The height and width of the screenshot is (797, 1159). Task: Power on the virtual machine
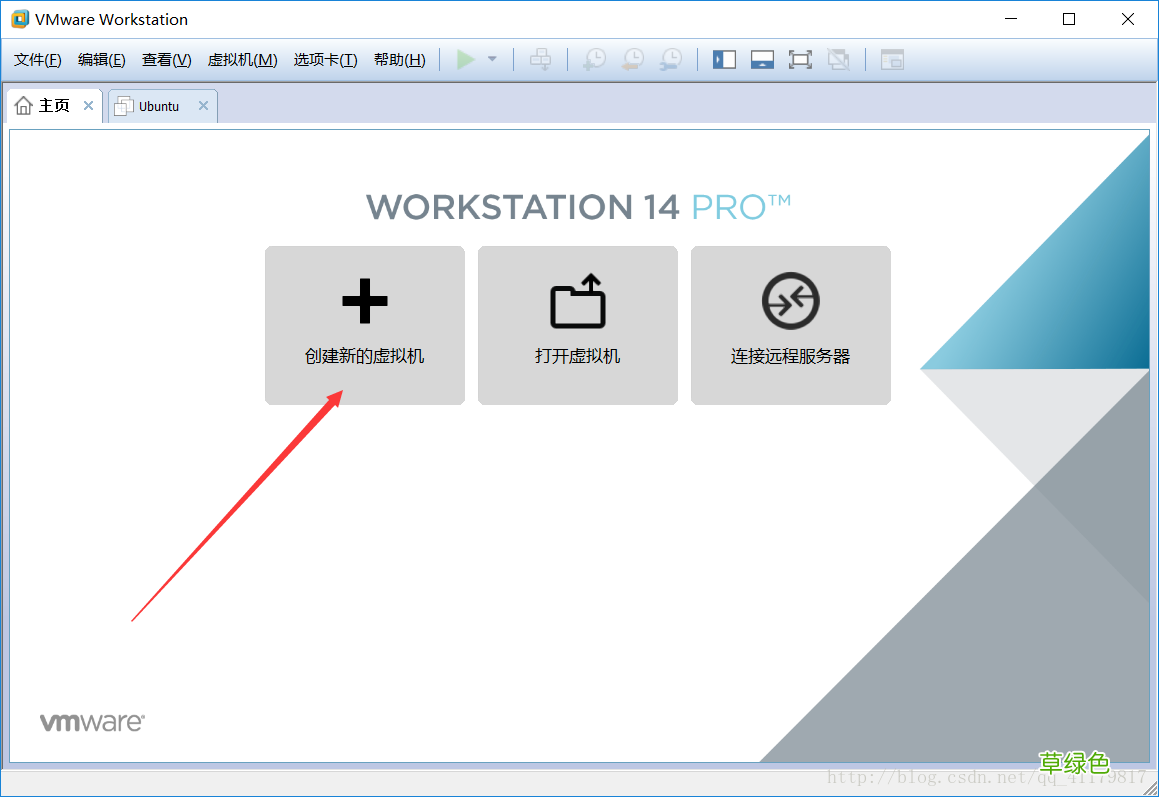465,59
